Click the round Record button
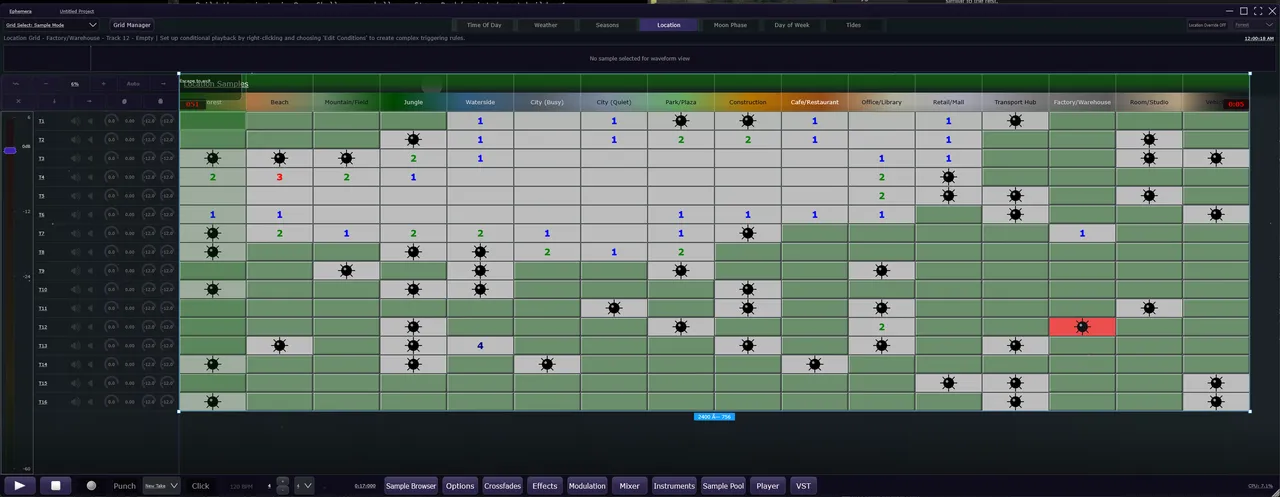The height and width of the screenshot is (497, 1280). click(91, 486)
